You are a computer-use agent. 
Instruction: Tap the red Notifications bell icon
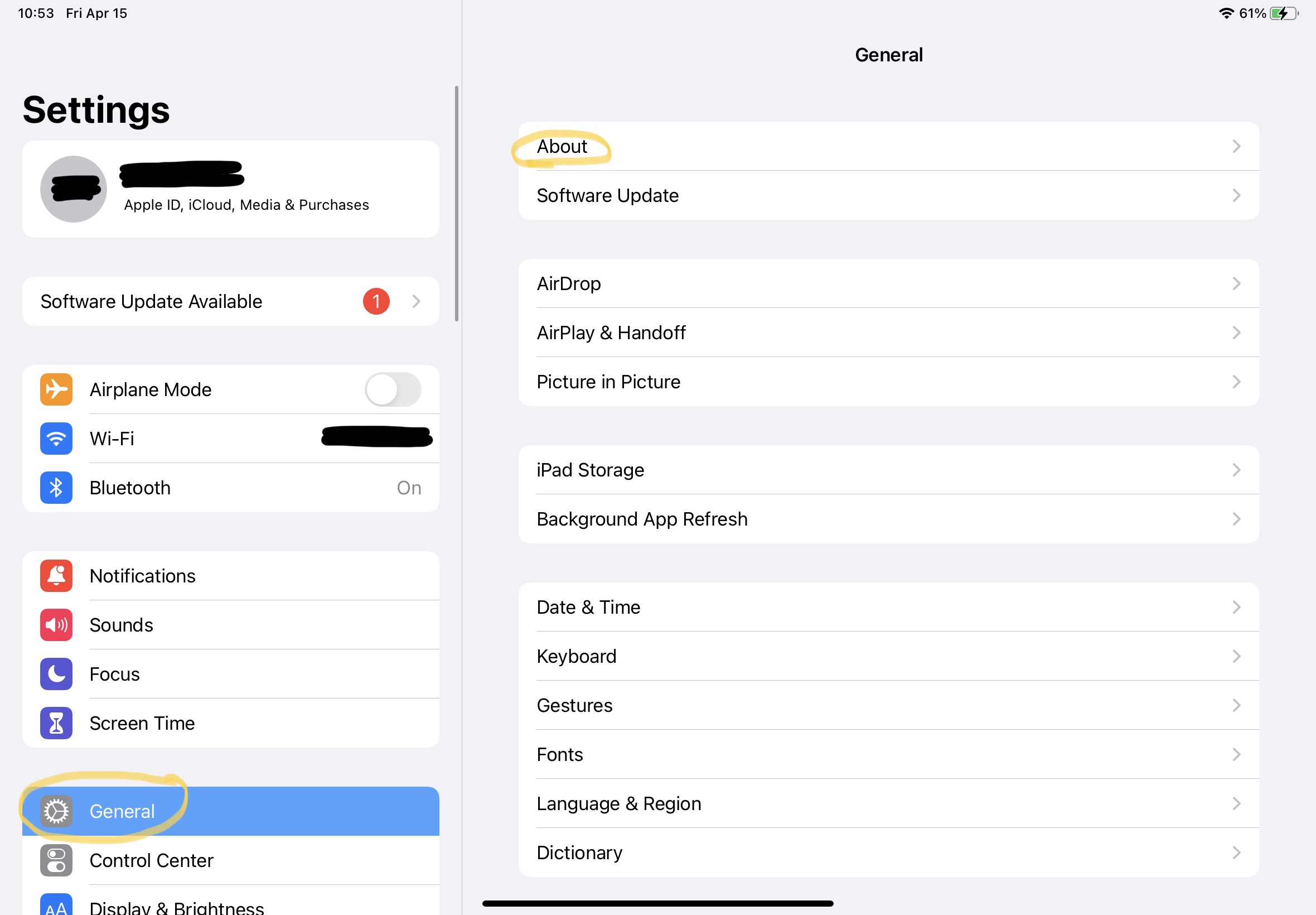pyautogui.click(x=56, y=576)
